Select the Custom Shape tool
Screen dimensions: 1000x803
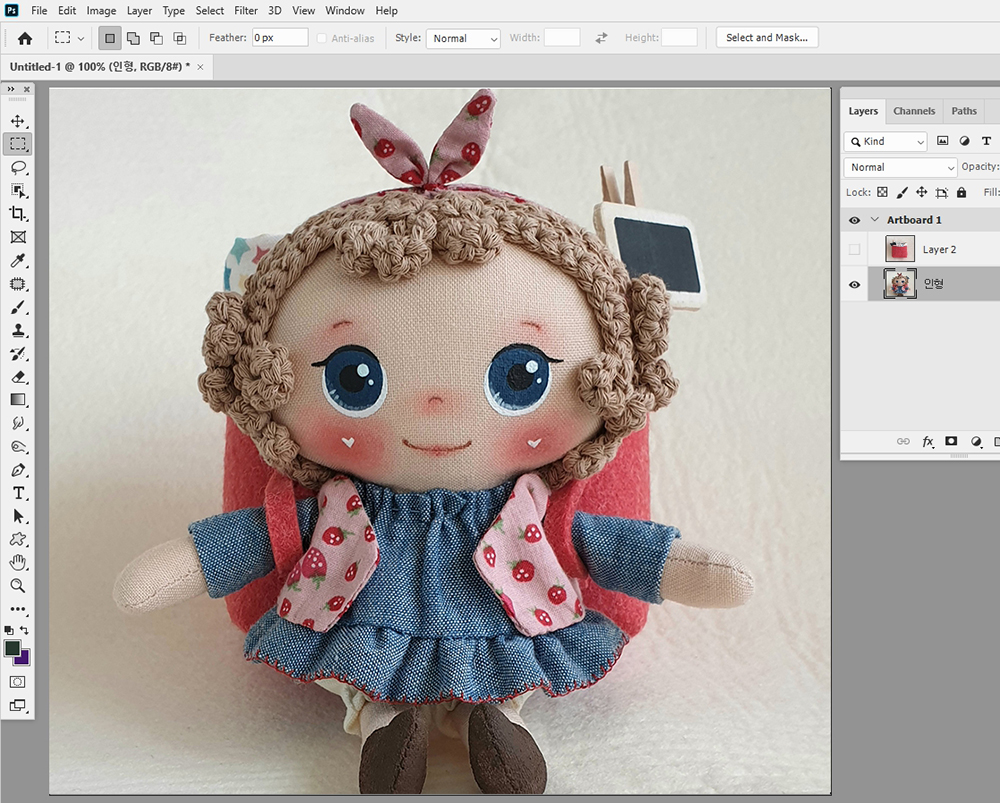pyautogui.click(x=18, y=540)
